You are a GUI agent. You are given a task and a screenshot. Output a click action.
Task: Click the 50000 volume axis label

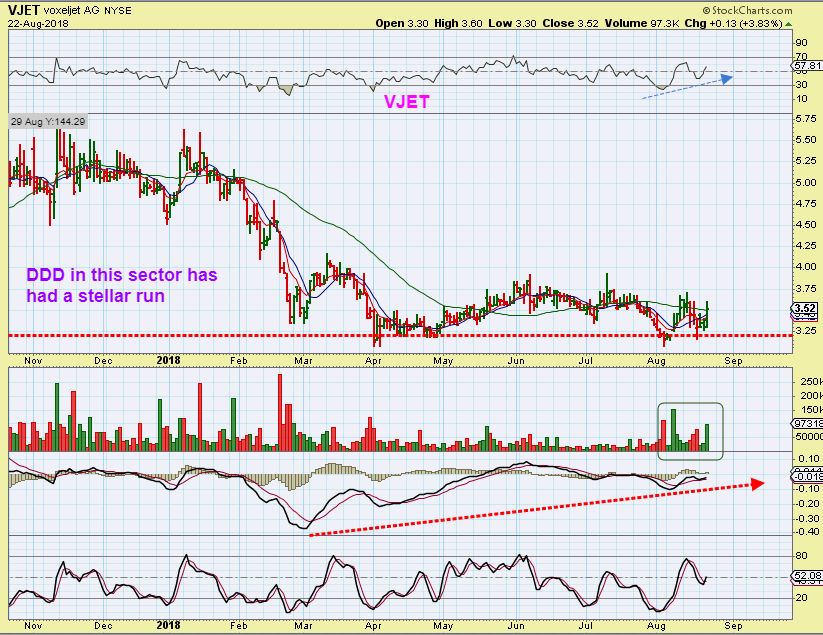tap(809, 437)
